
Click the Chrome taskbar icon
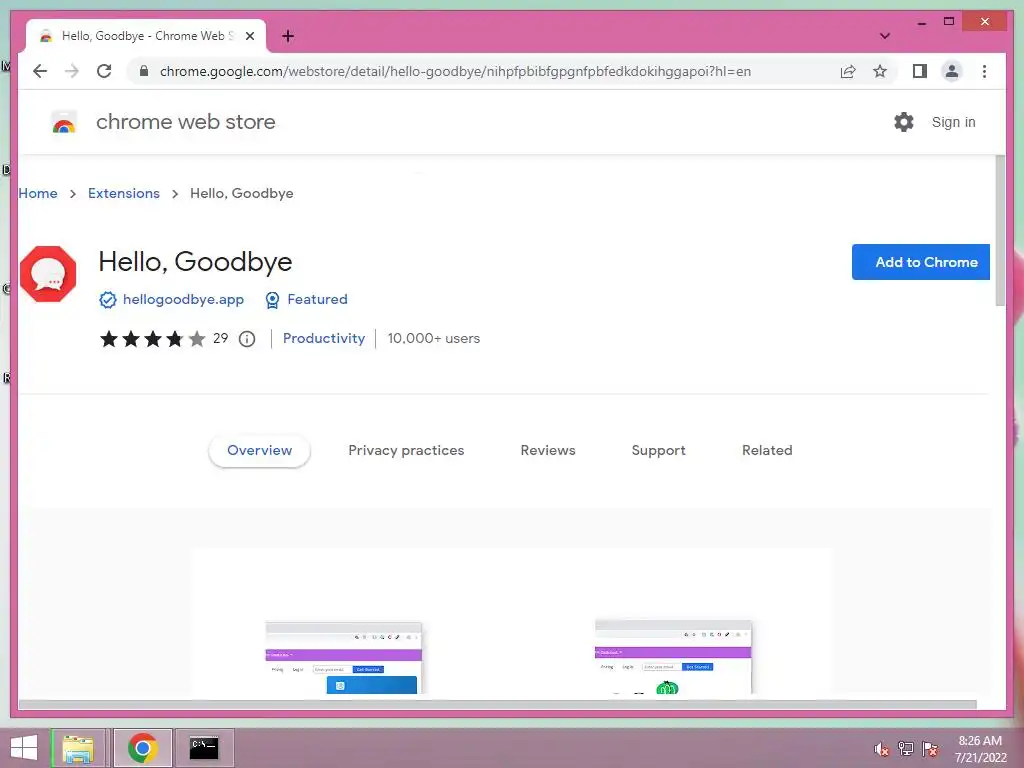(x=142, y=748)
